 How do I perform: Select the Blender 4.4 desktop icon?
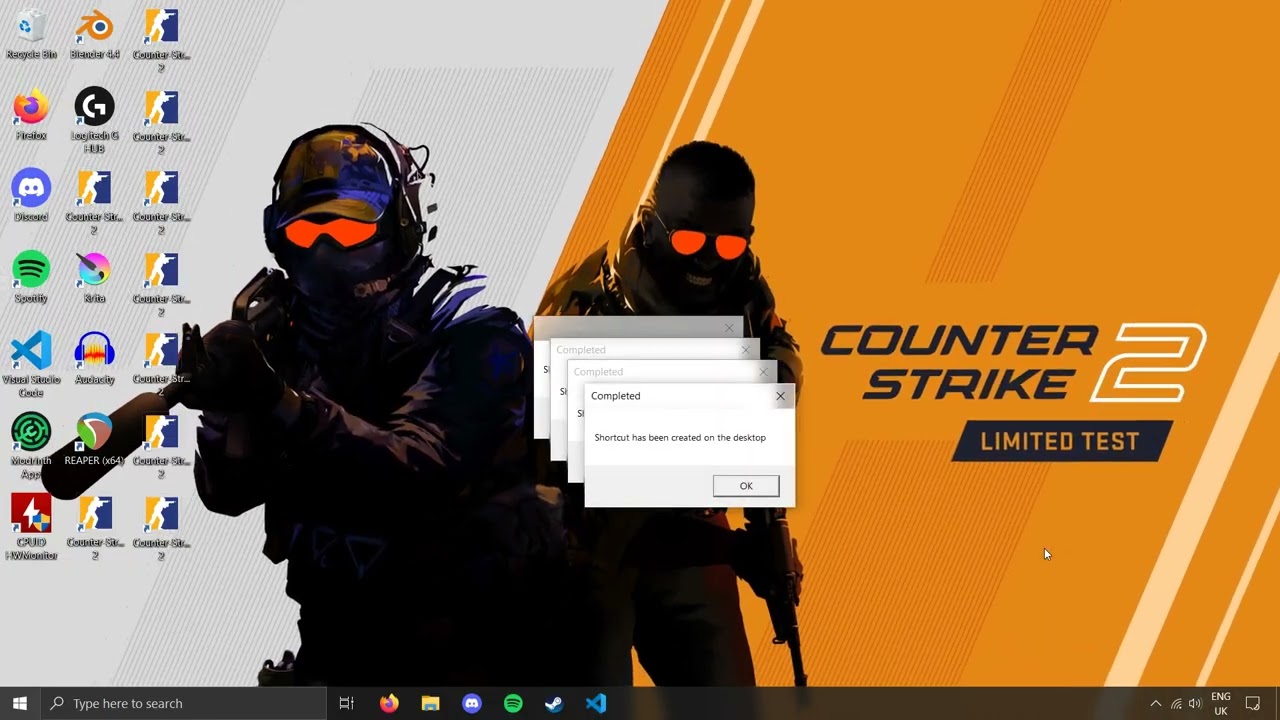95,34
